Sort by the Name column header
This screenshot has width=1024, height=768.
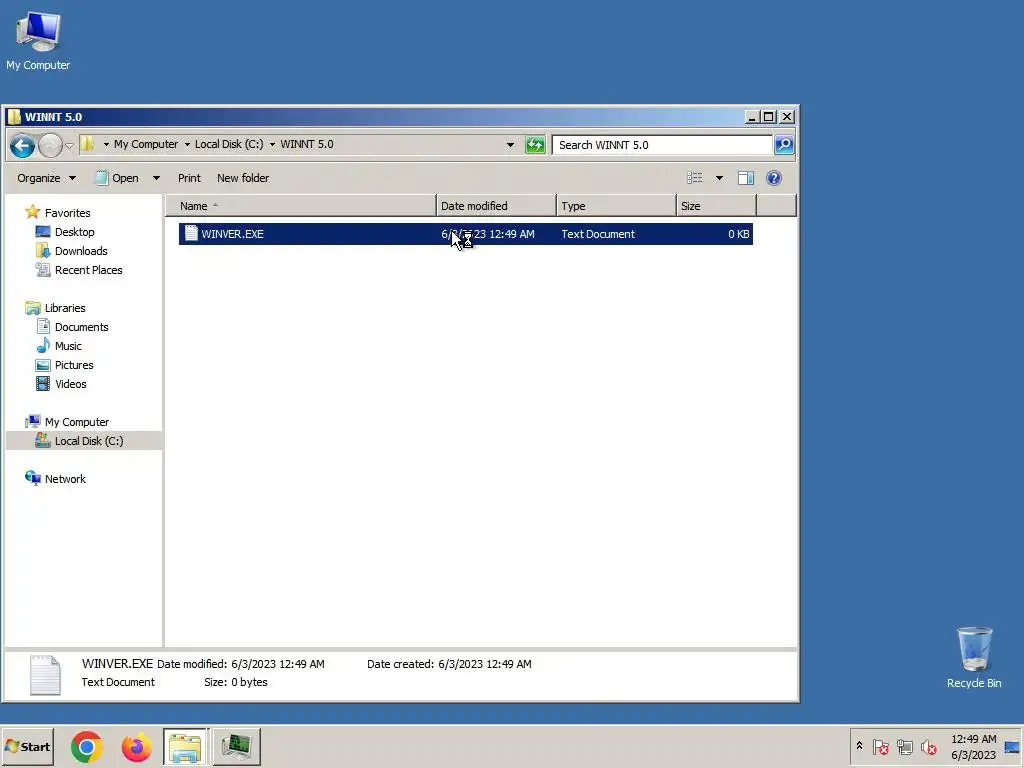click(300, 206)
